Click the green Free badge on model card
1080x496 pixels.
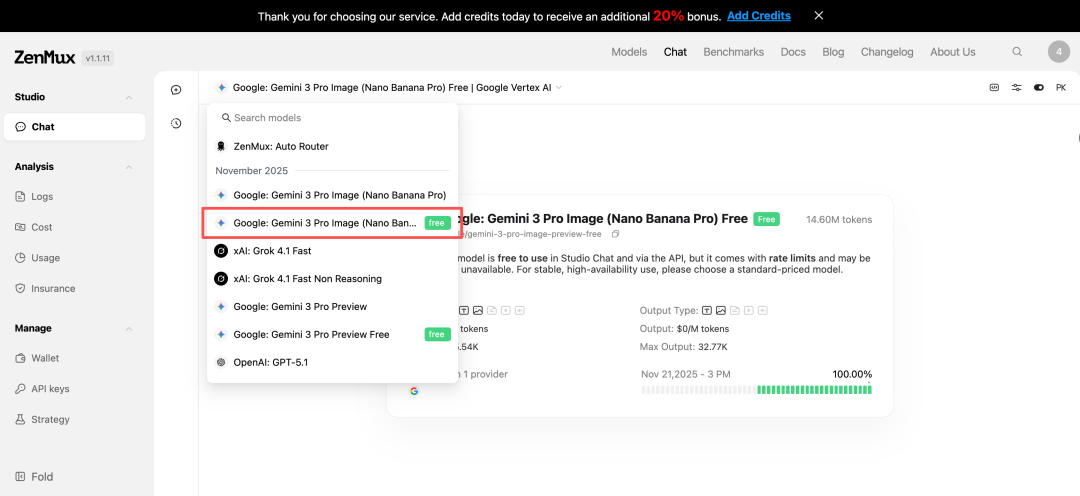point(766,219)
